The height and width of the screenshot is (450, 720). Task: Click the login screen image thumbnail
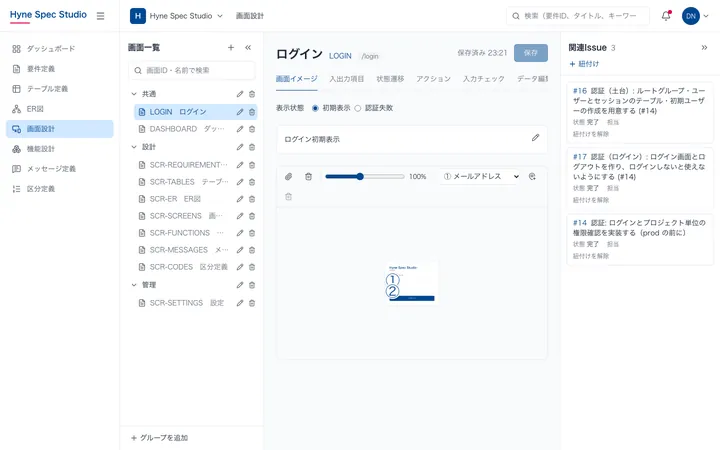coord(411,283)
